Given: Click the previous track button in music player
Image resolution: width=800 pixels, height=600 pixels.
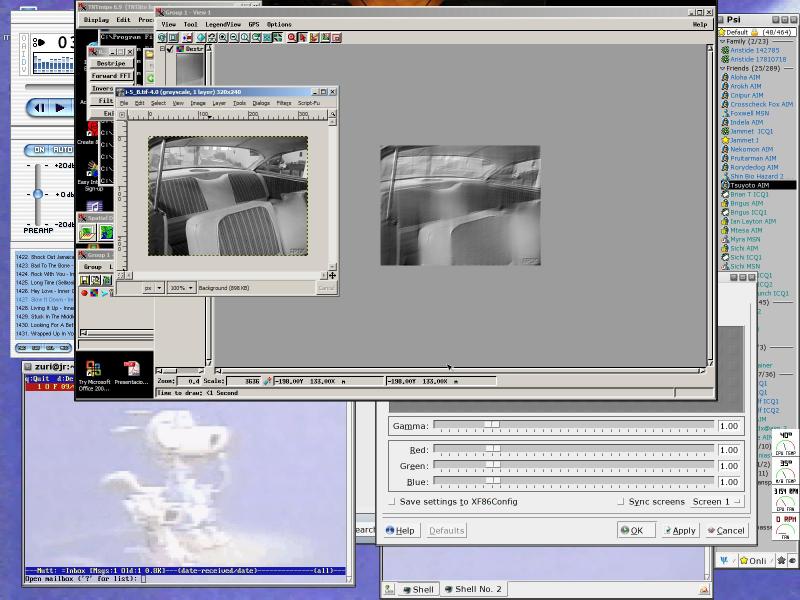Looking at the screenshot, I should 37,107.
